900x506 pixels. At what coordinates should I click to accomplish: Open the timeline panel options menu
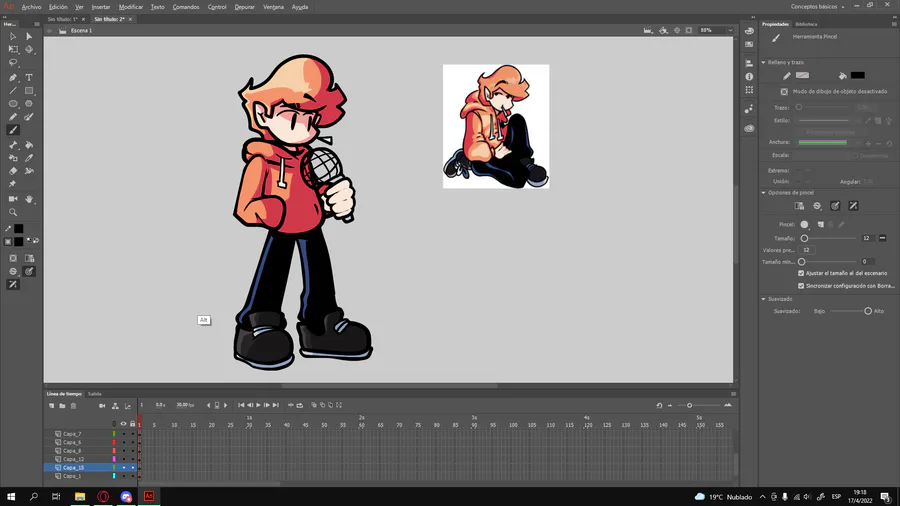(x=733, y=394)
